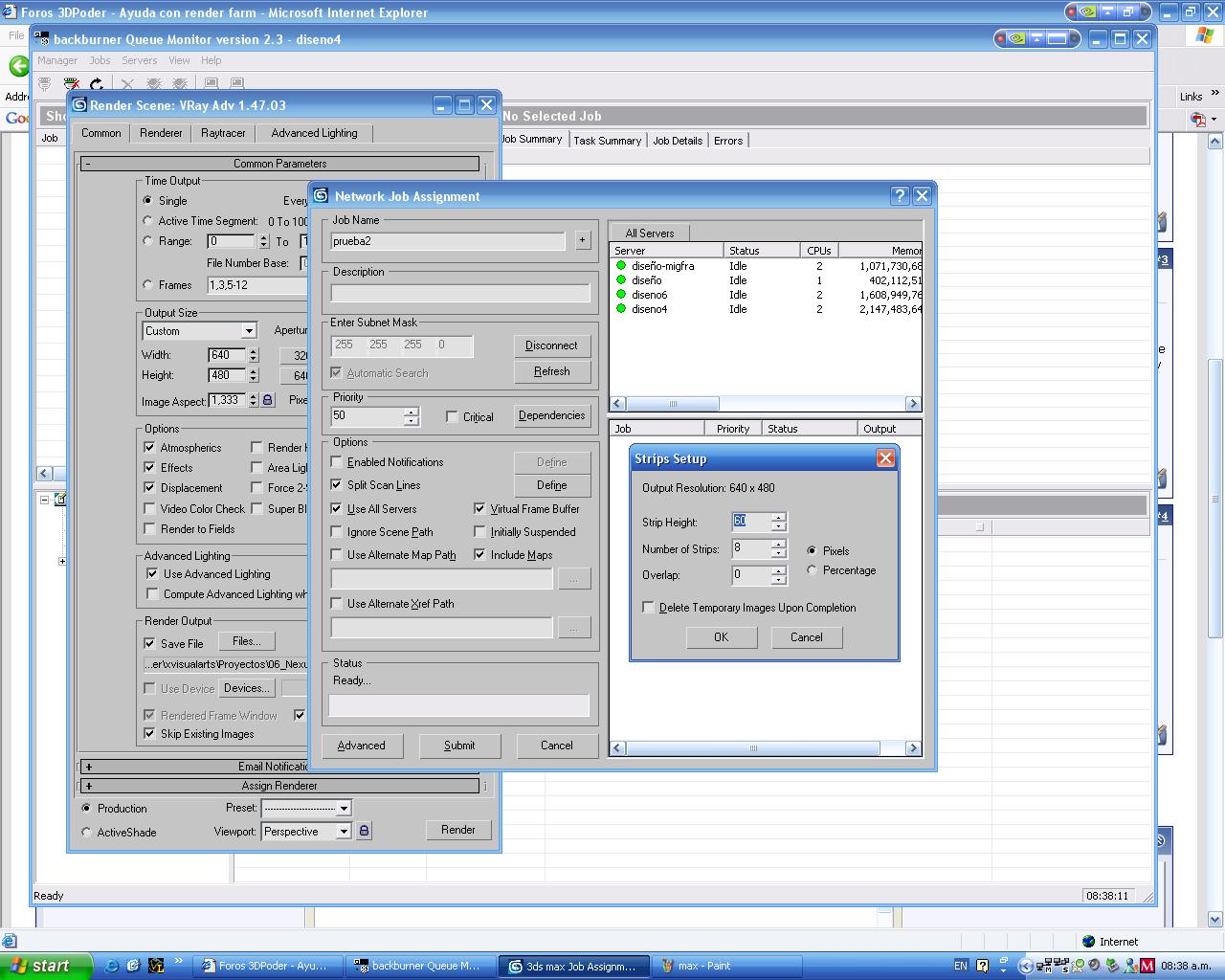Select the ActiveShade radio button
This screenshot has height=980, width=1225.
[86, 833]
